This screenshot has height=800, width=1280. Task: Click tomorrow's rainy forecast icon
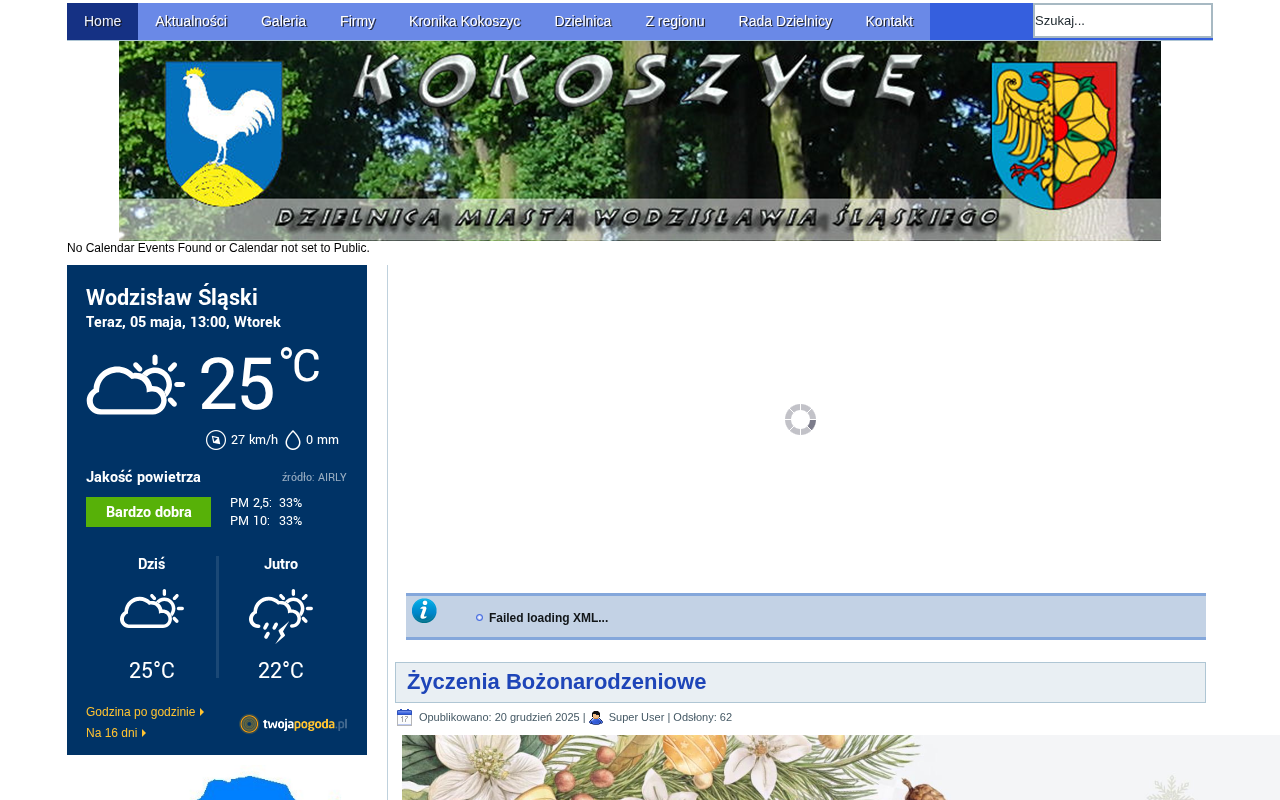tap(281, 616)
